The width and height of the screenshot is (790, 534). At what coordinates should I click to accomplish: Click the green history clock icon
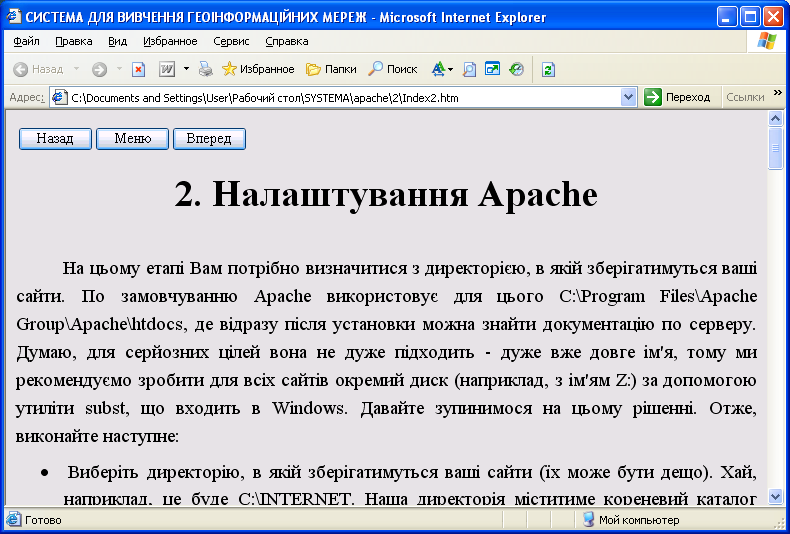pyautogui.click(x=516, y=69)
